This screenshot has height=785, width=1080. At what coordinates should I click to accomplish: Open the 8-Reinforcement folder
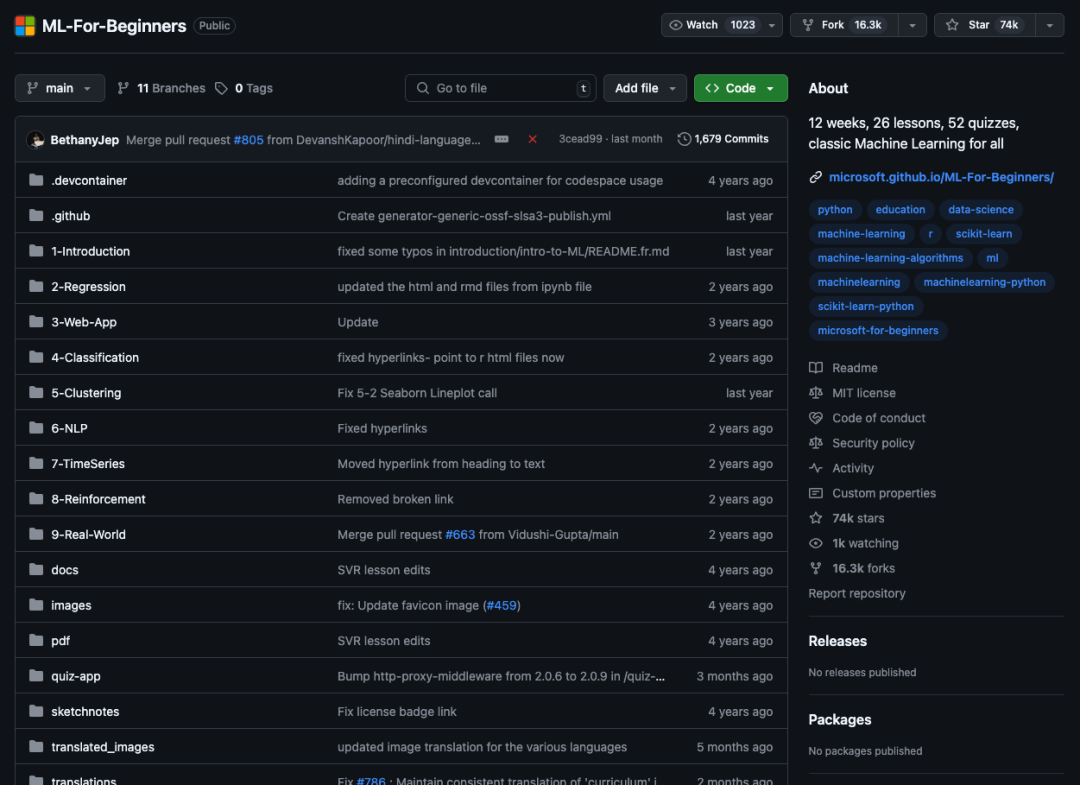[x=98, y=499]
